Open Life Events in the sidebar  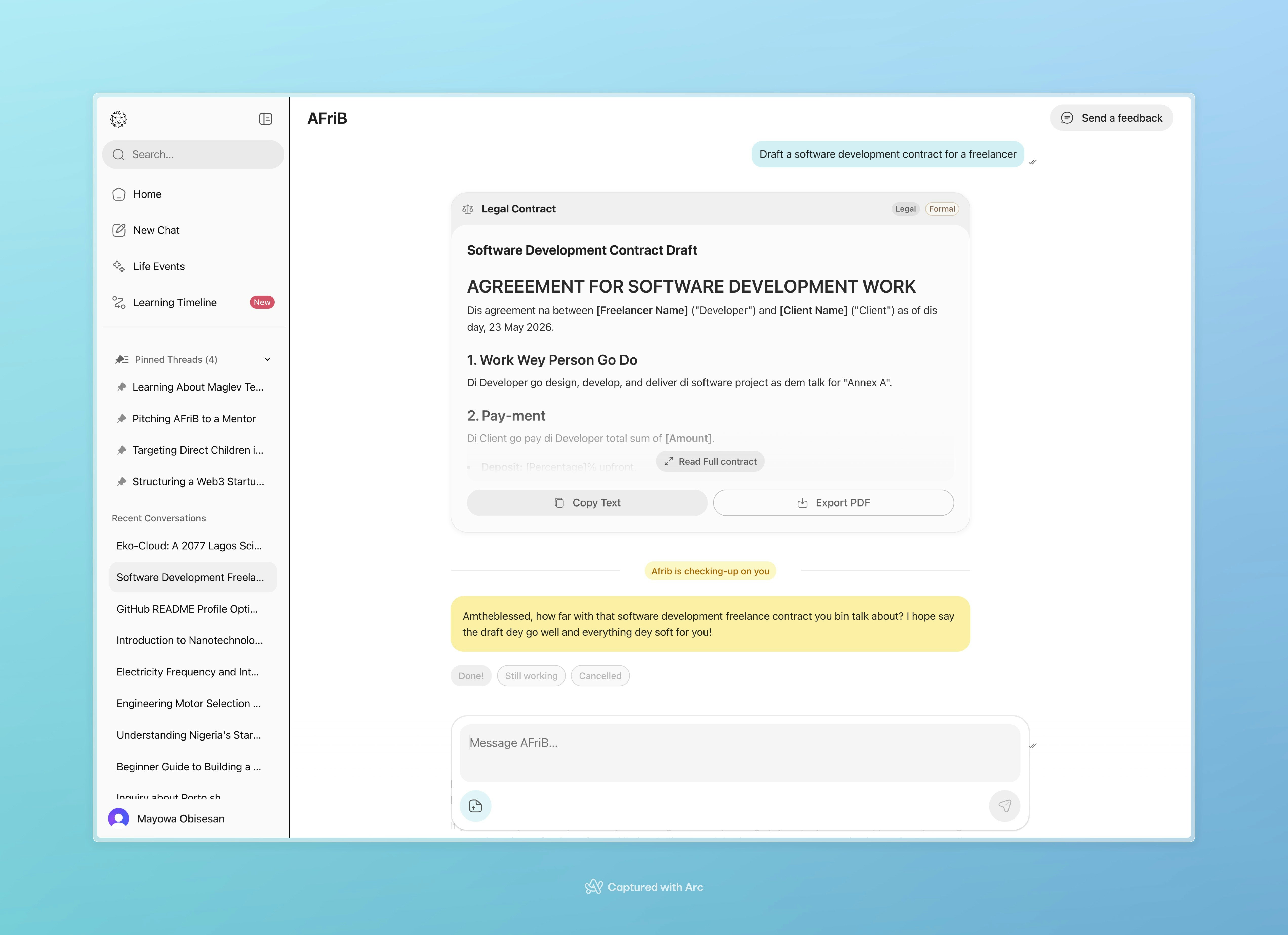[193, 266]
